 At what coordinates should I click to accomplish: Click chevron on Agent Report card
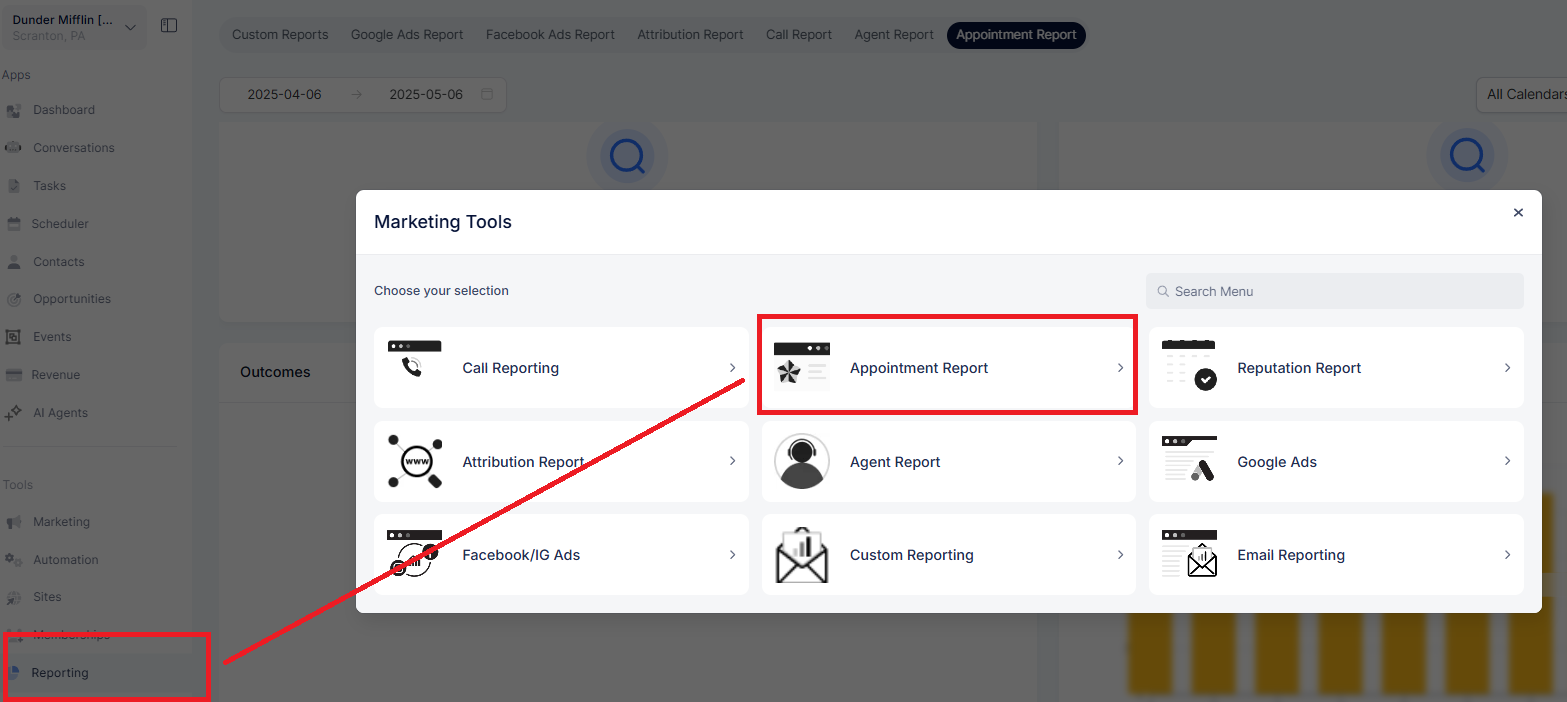[x=1120, y=461]
